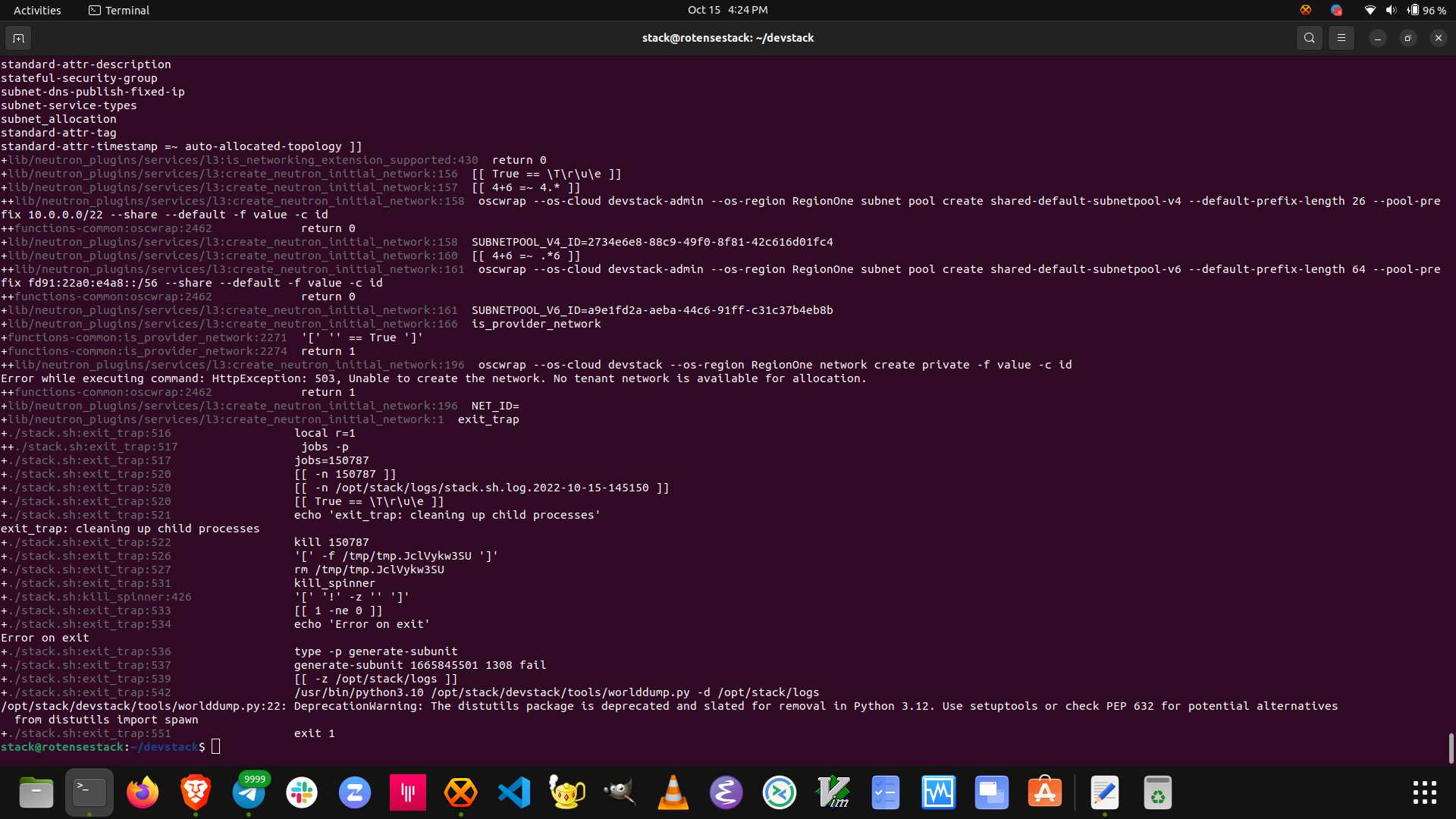Launch Emacs from the dock
1456x819 pixels.
(x=726, y=792)
